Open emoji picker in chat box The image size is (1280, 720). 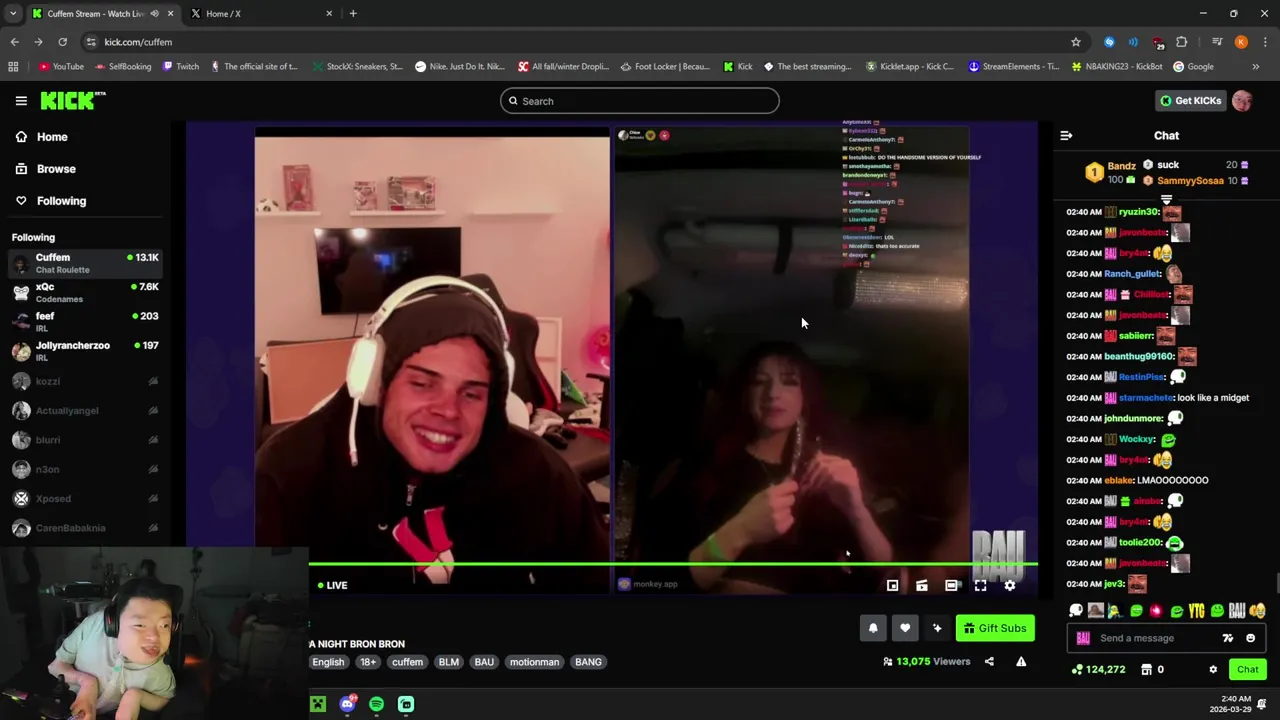tap(1250, 638)
